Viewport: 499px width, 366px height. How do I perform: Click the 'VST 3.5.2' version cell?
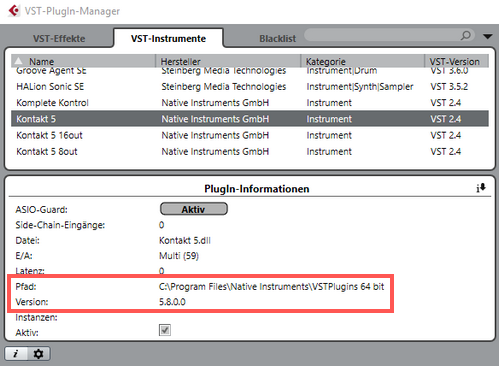click(449, 87)
